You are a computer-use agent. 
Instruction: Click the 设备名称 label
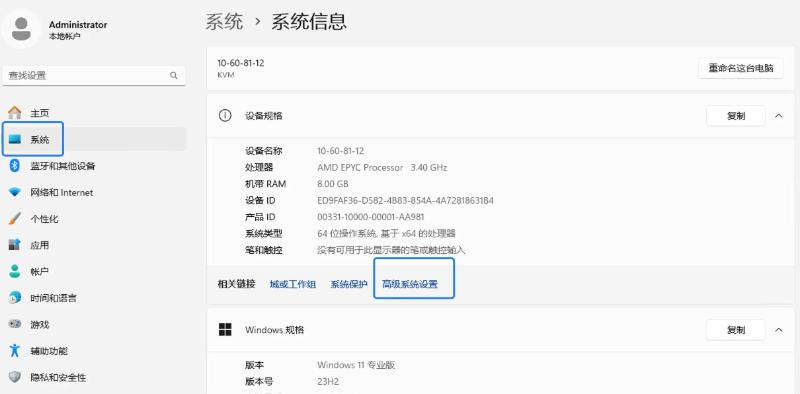click(263, 151)
